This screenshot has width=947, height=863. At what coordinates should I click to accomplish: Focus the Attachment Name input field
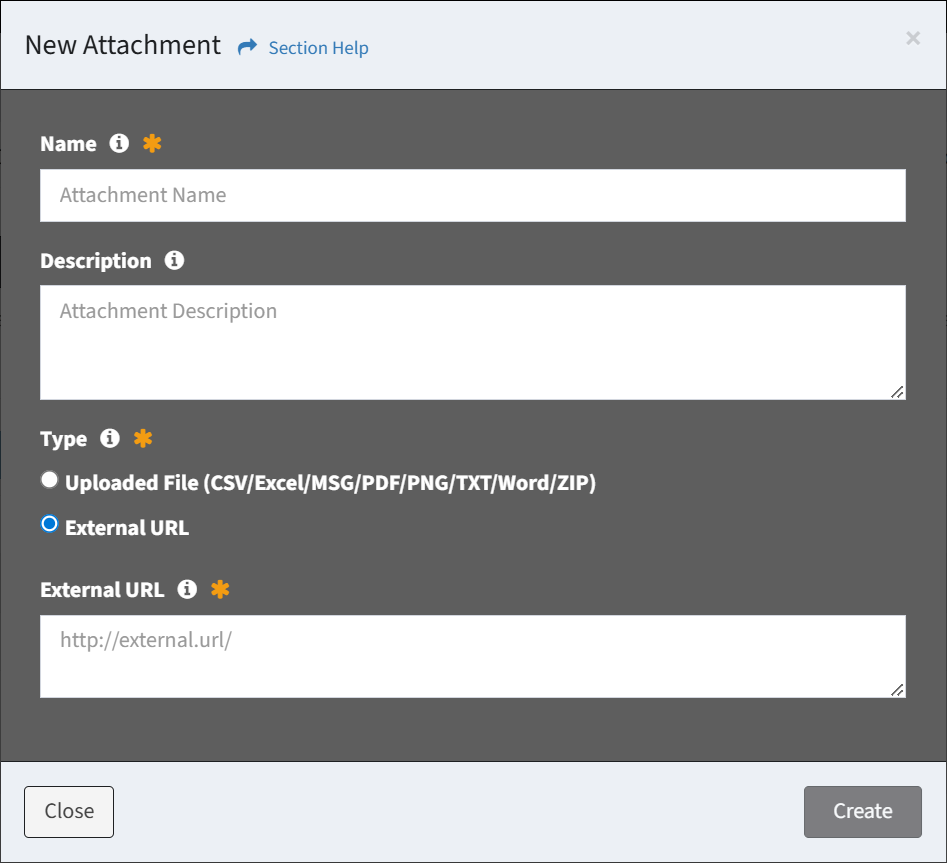(472, 195)
